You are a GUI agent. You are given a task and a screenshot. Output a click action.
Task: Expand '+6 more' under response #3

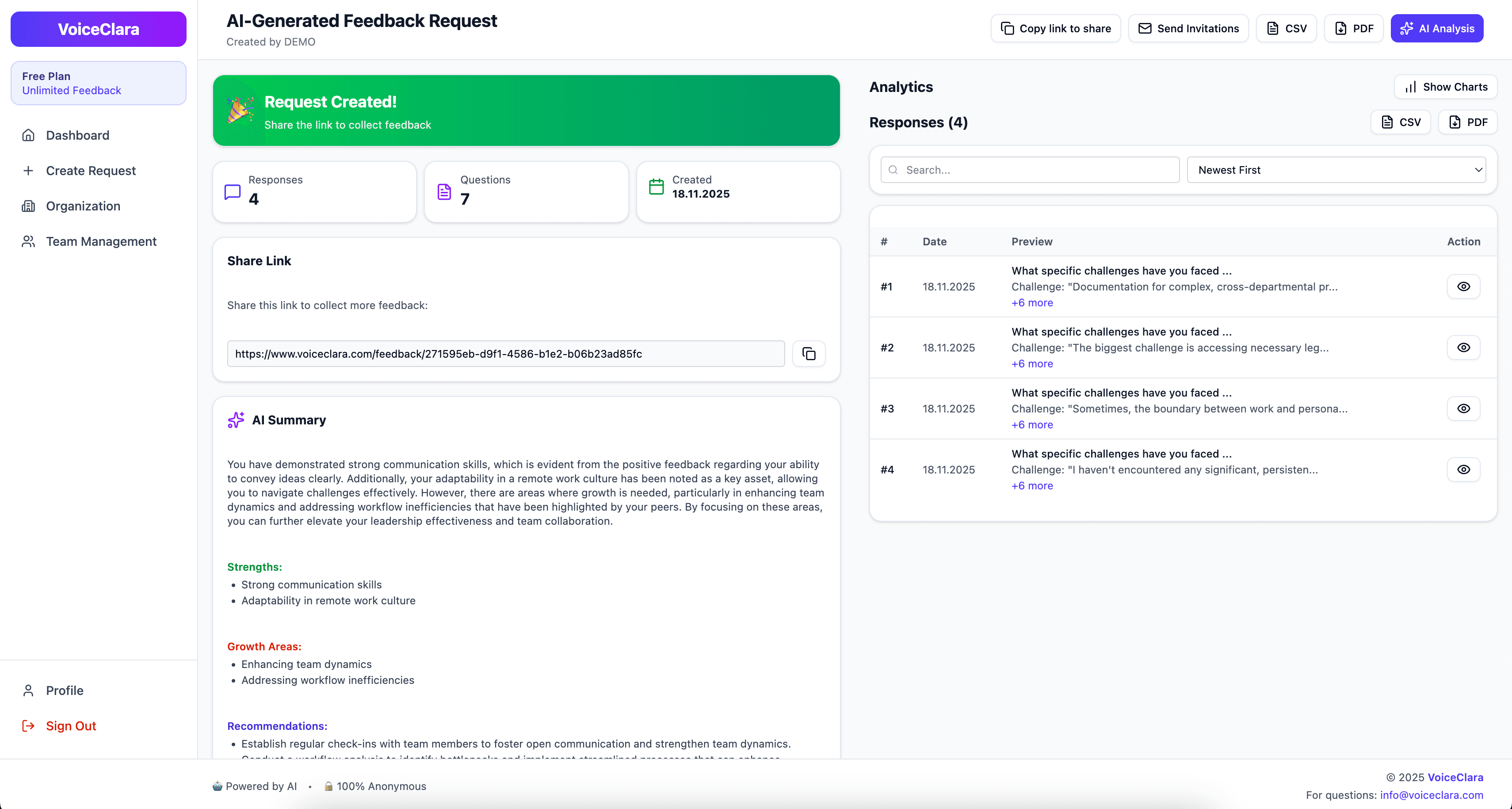click(1031, 424)
